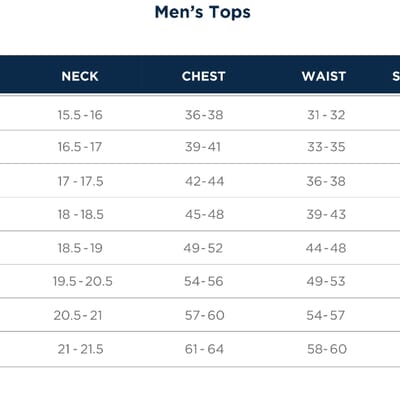Click neck size 17 - 17.5 cell
Image resolution: width=400 pixels, height=400 pixels.
click(x=80, y=181)
